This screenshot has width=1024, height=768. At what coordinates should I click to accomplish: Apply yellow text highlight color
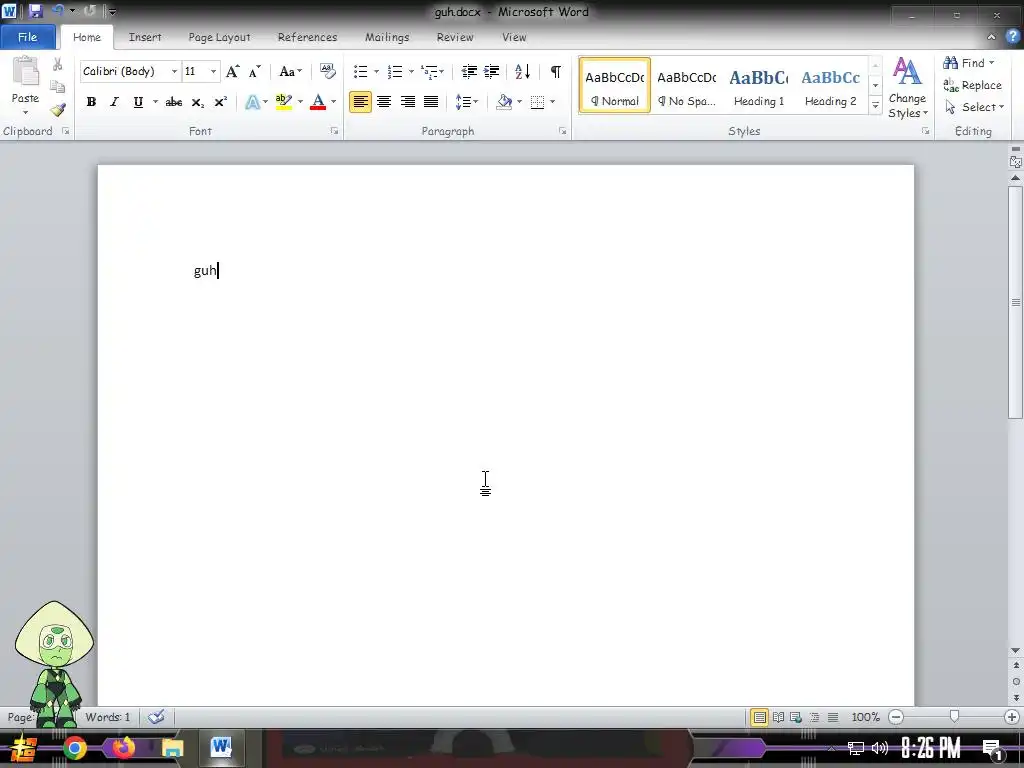tap(284, 102)
